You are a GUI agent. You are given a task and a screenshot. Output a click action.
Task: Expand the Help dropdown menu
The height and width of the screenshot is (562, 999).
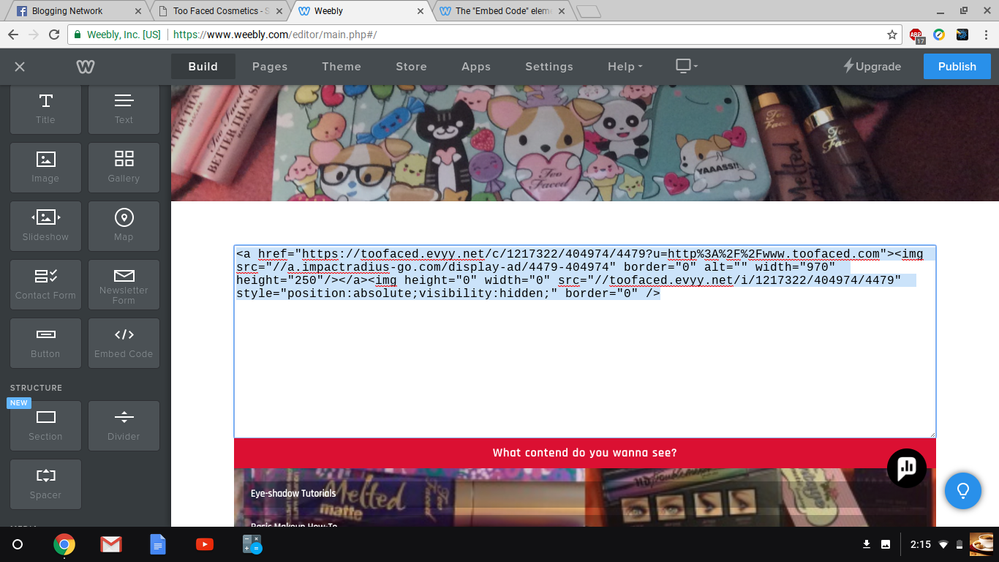[625, 66]
